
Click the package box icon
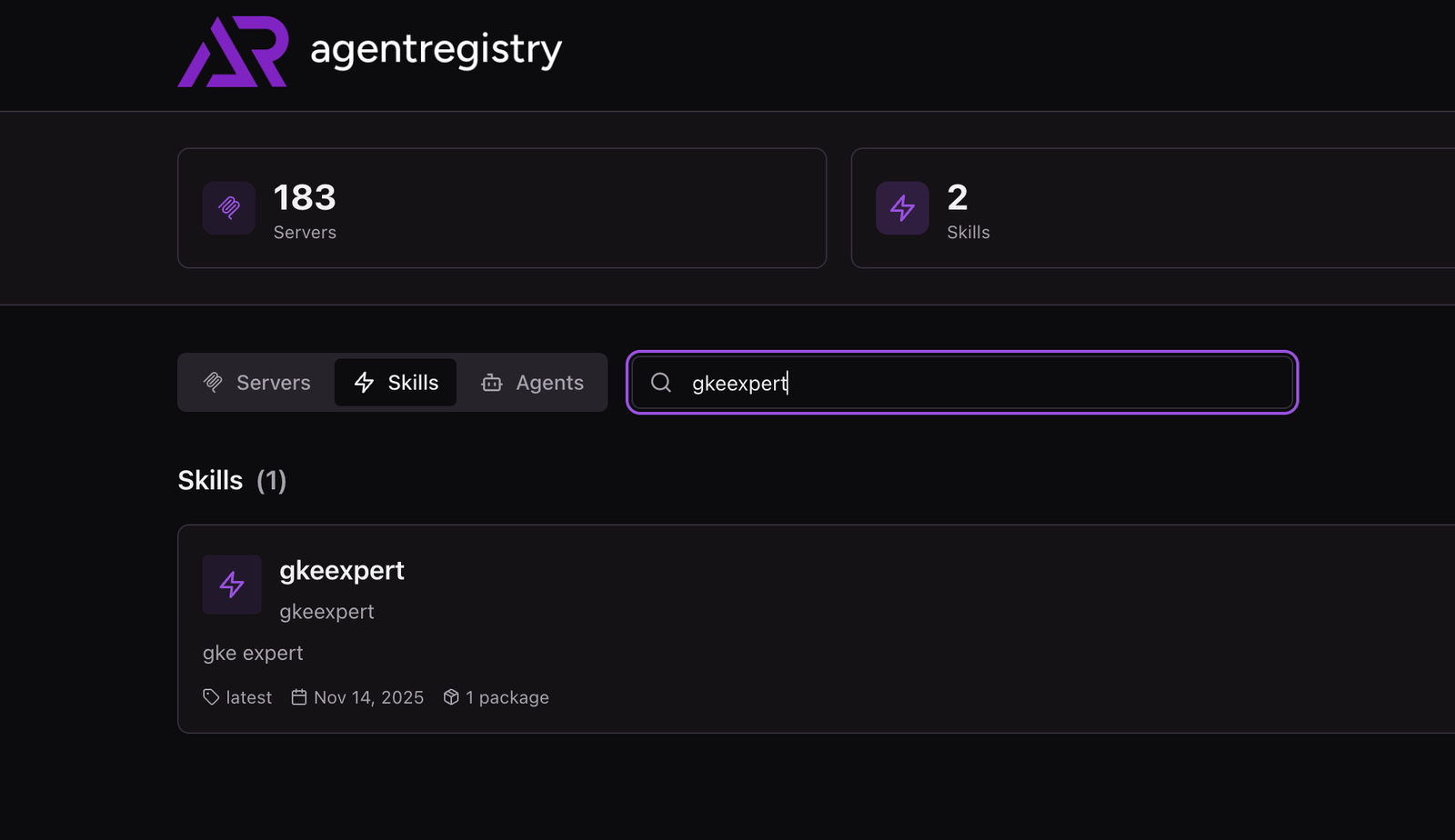pos(451,697)
